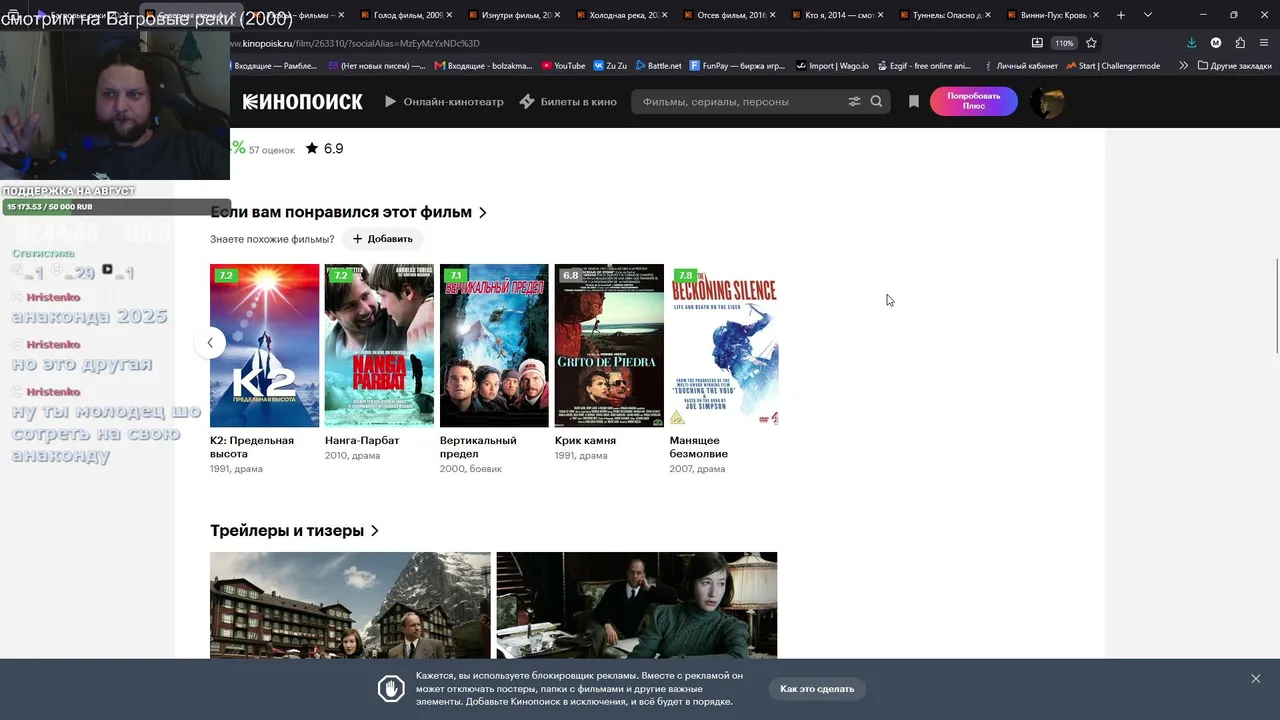Open the advanced search filter icon
This screenshot has width=1280, height=720.
(854, 101)
